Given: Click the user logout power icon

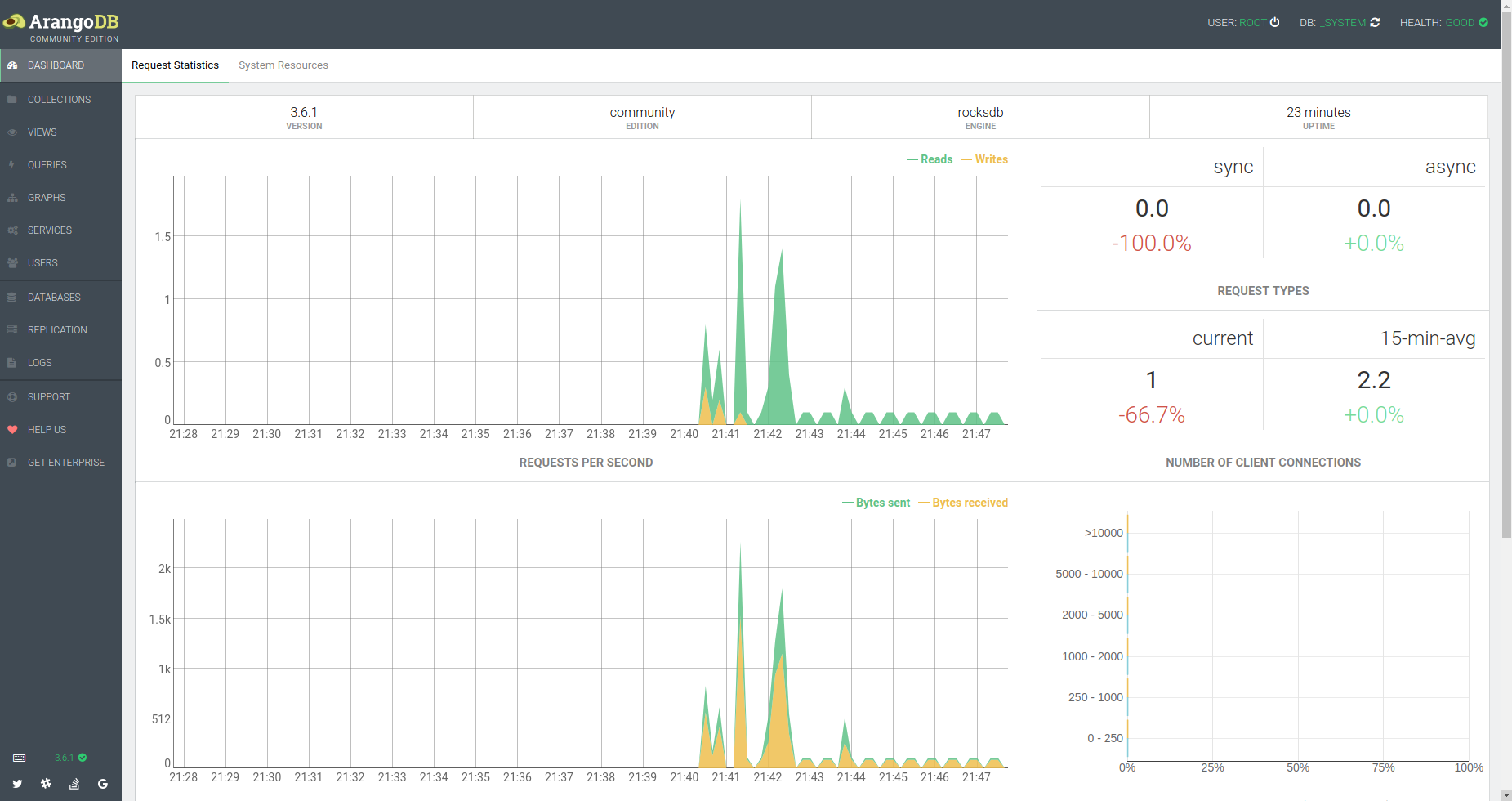Looking at the screenshot, I should click(x=1274, y=22).
